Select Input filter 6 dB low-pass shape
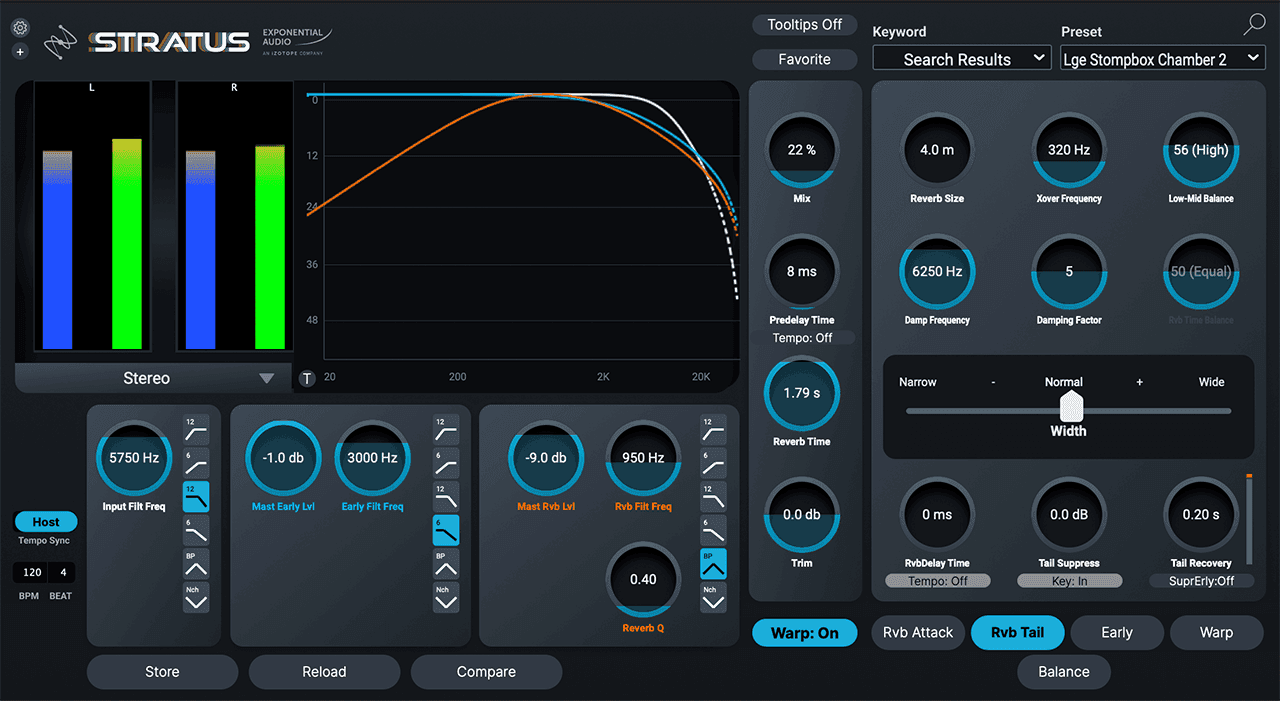The width and height of the screenshot is (1280, 701). click(196, 530)
